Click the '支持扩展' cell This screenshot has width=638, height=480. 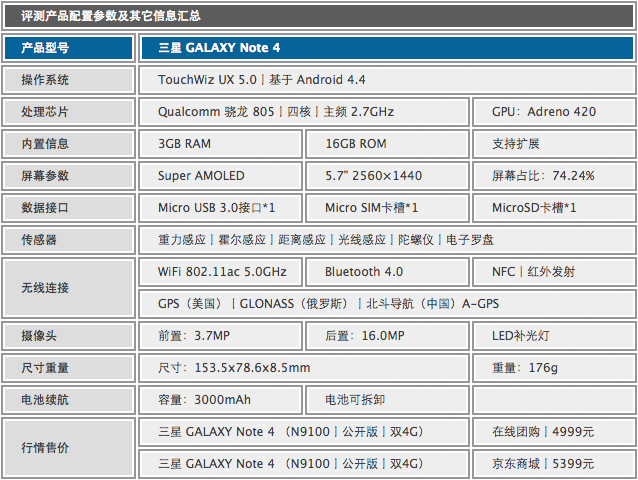554,144
